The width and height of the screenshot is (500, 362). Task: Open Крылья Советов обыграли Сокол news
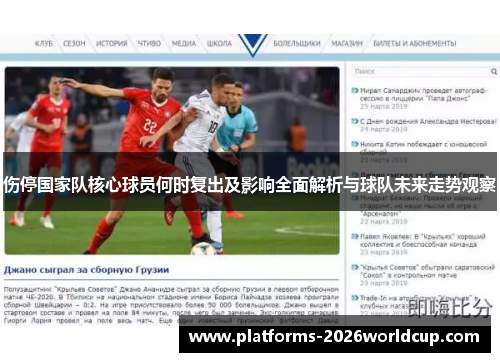click(427, 271)
